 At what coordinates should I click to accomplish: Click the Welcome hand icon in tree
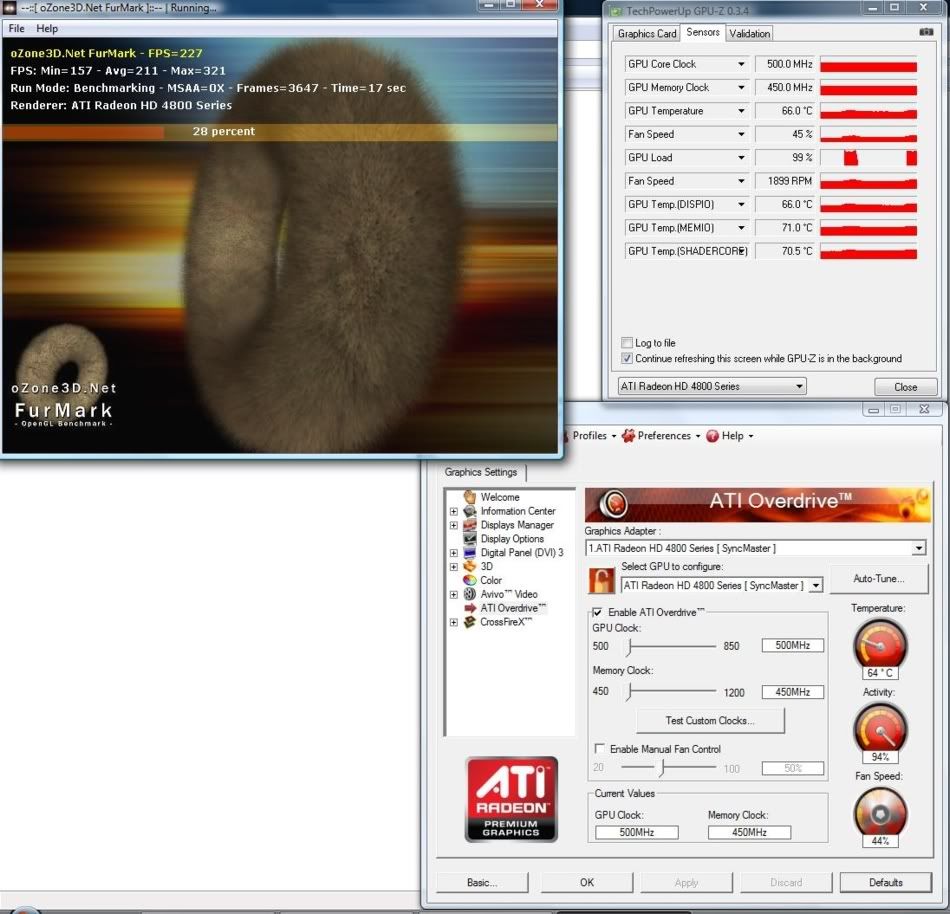(x=469, y=497)
